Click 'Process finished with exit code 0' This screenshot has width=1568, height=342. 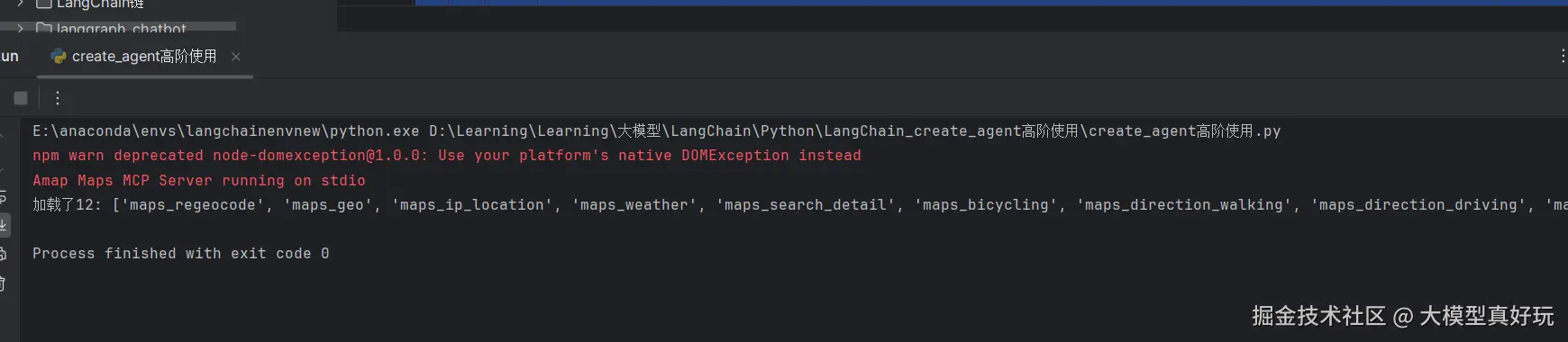[x=181, y=254]
